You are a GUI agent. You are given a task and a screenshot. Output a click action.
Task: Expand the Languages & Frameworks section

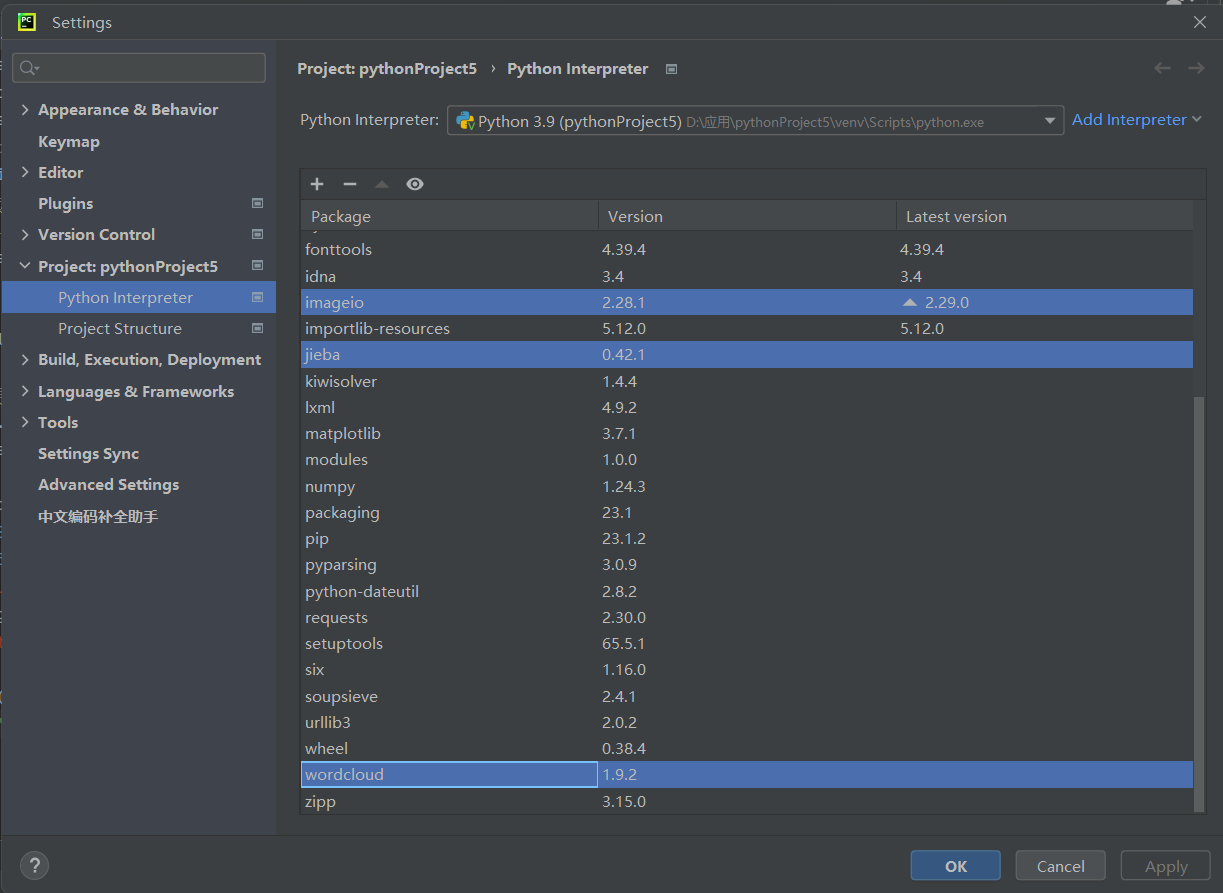(25, 391)
